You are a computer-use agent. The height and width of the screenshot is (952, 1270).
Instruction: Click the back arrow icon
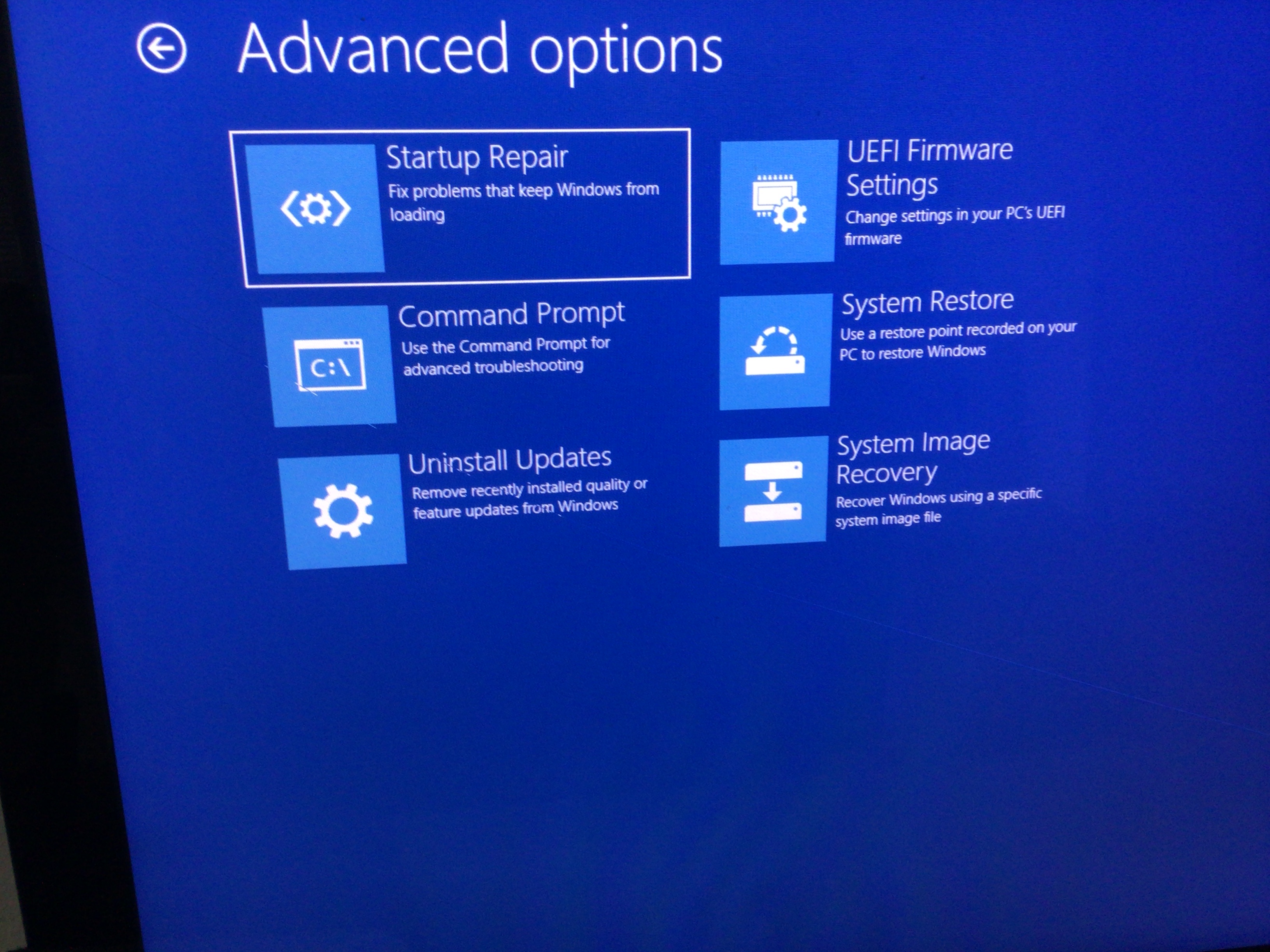[161, 49]
